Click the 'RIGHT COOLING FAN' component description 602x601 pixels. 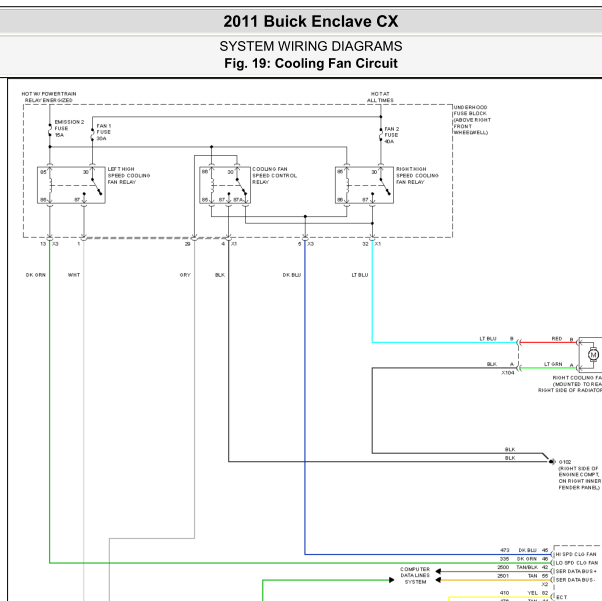click(570, 384)
